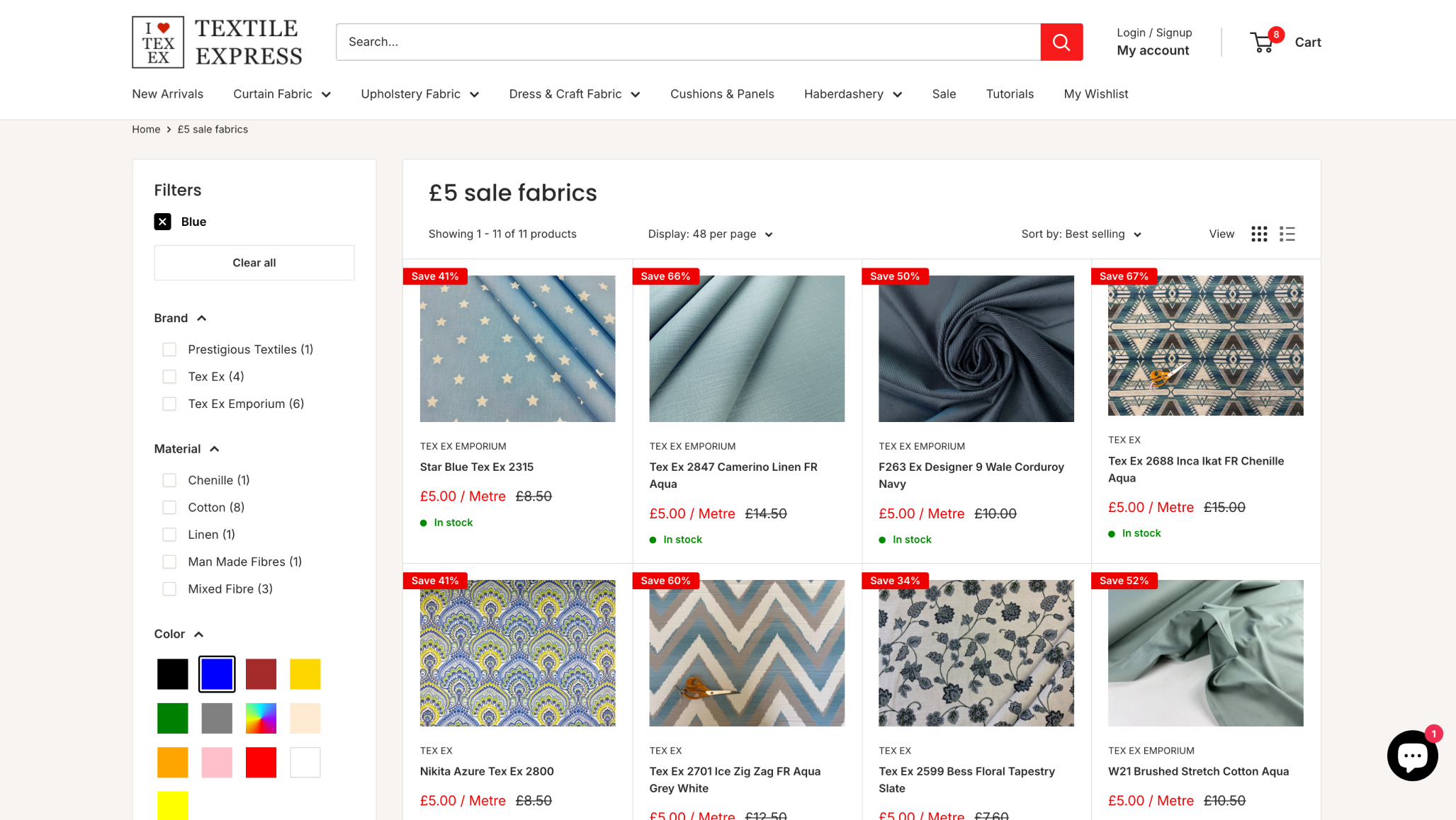
Task: Click the red search magnifier button
Action: point(1061,42)
